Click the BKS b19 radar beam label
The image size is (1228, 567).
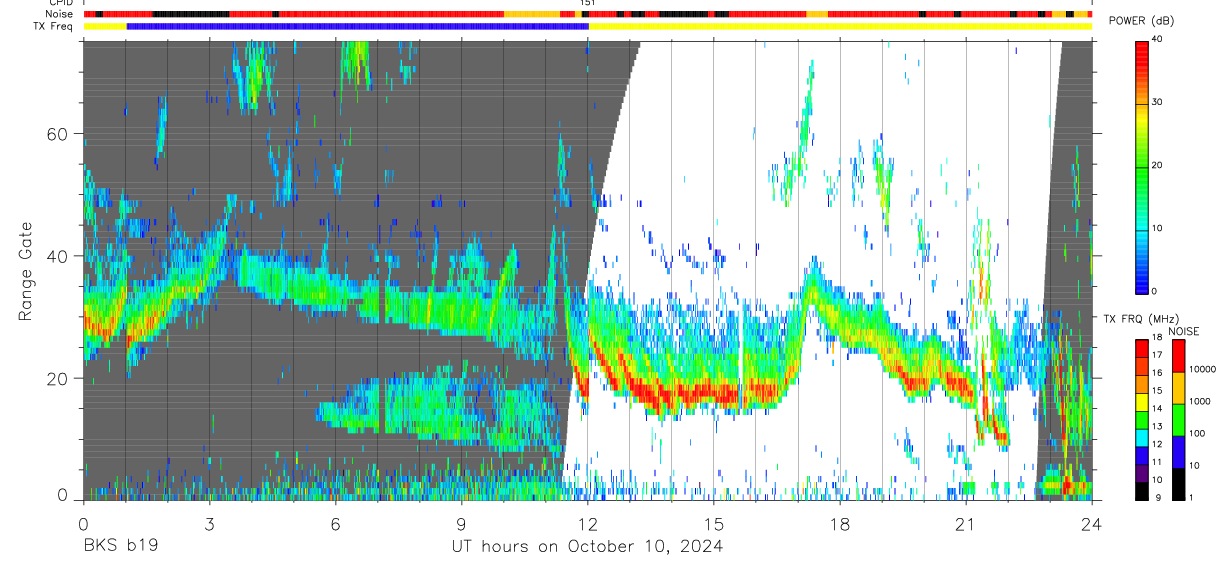point(120,546)
